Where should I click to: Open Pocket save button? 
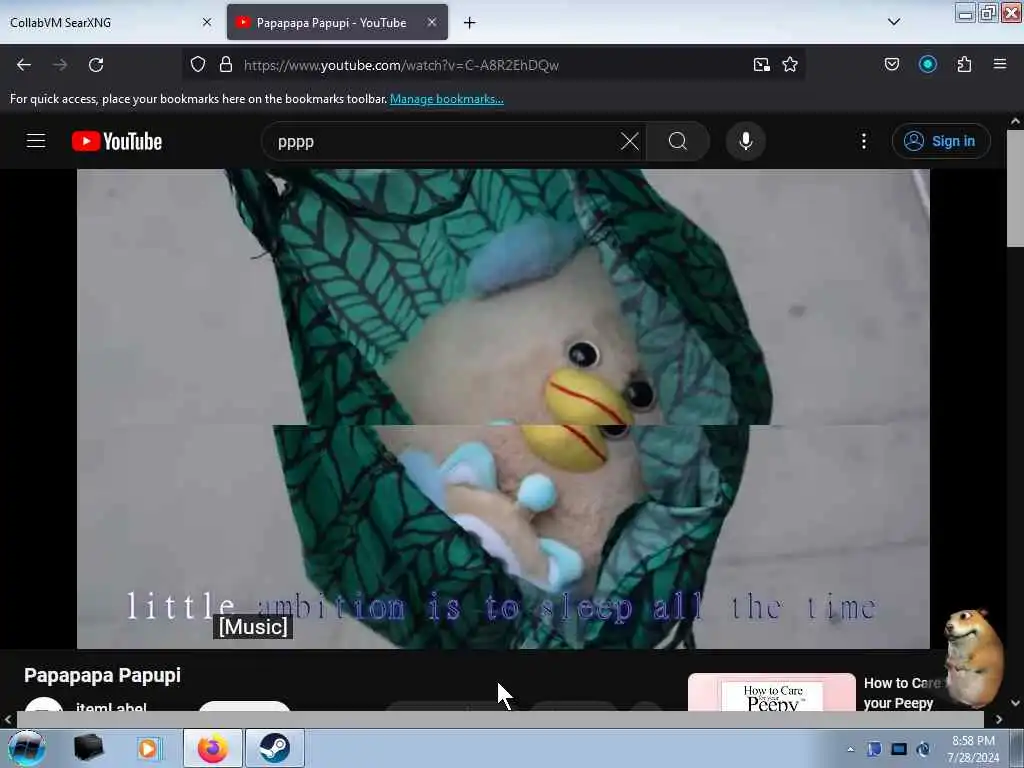pyautogui.click(x=891, y=64)
